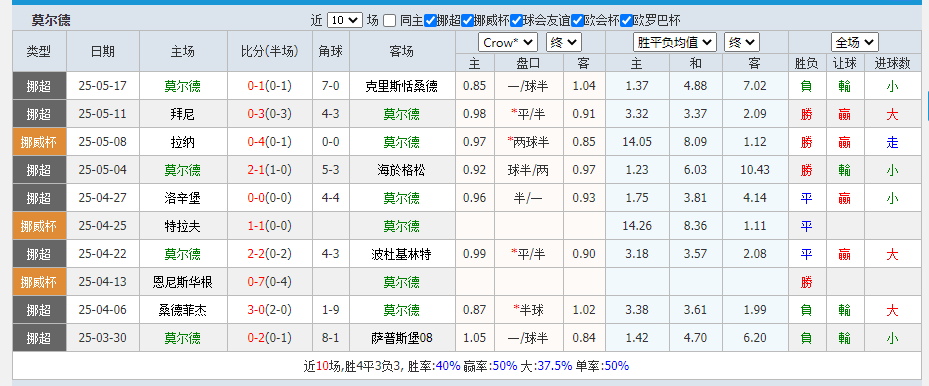Click 波杜基林特 away team link
Screen dimensions: 929x386
[402, 255]
